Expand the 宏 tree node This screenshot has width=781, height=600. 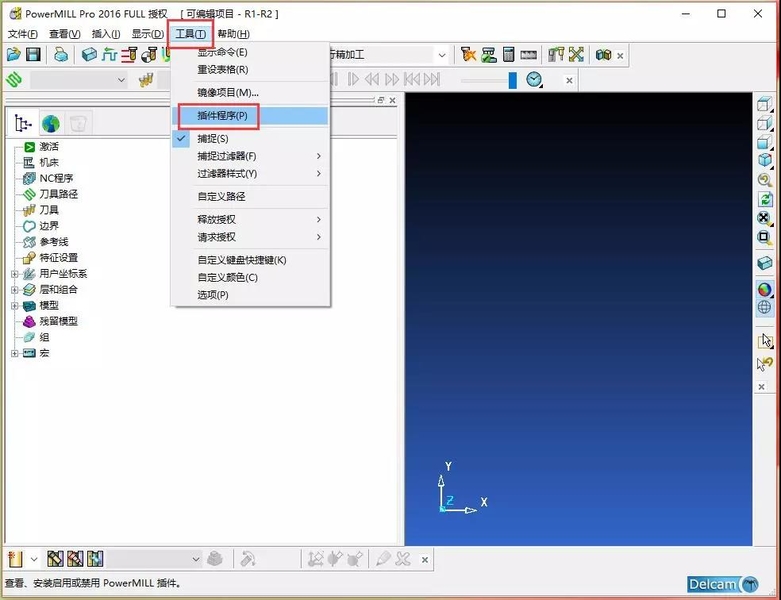(x=15, y=354)
